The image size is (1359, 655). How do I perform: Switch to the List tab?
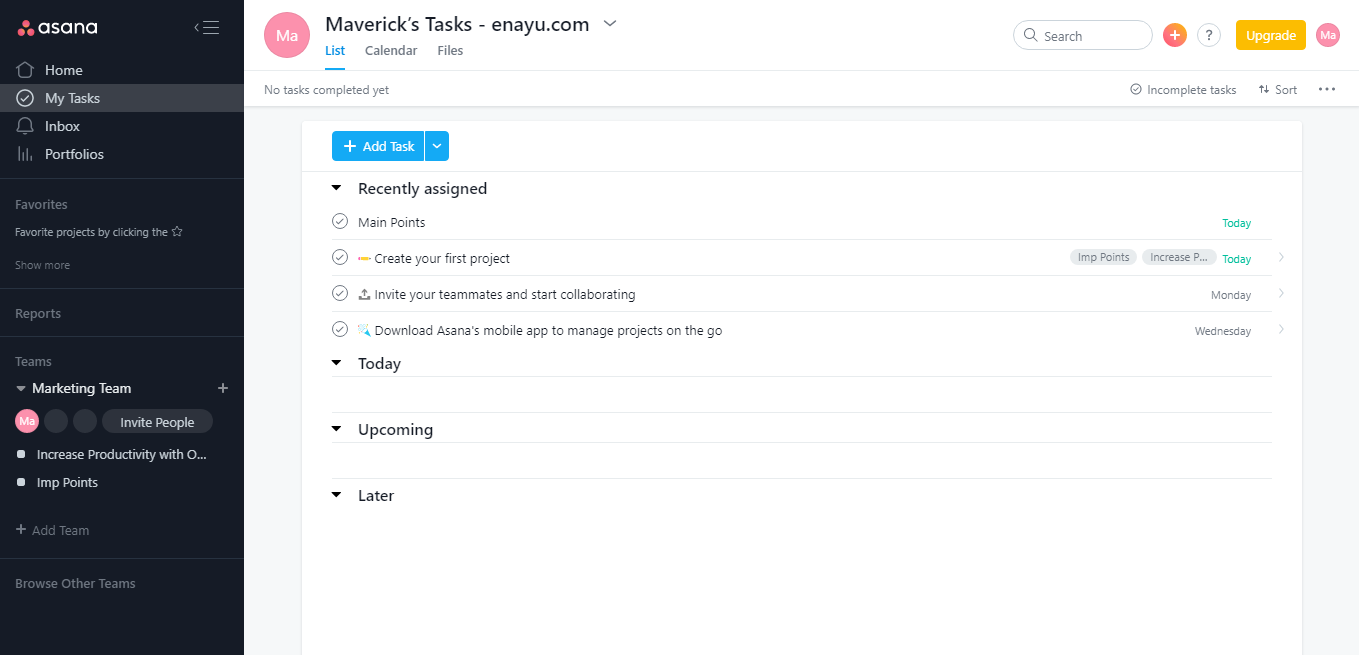pos(335,50)
